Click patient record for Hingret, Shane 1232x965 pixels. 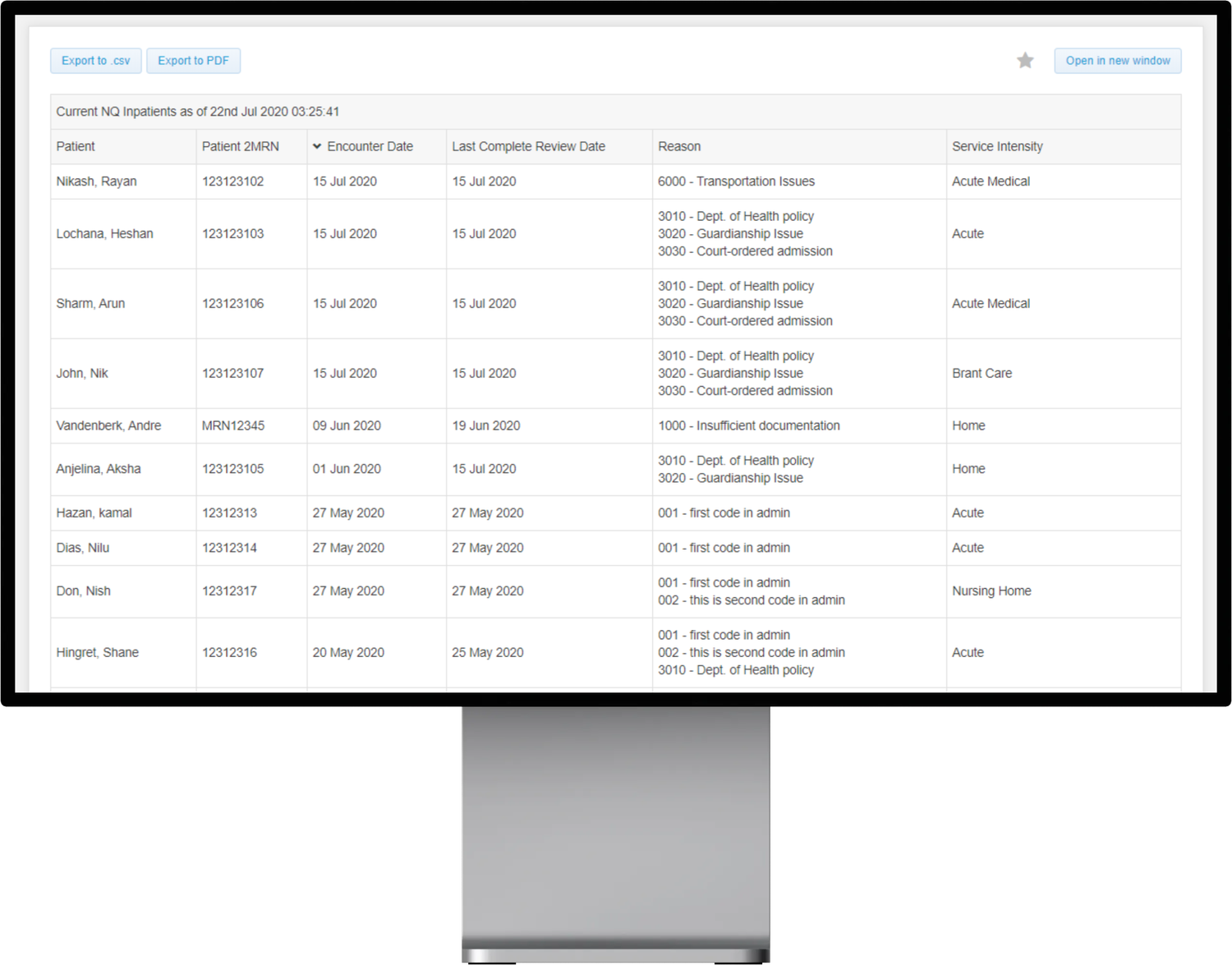98,652
